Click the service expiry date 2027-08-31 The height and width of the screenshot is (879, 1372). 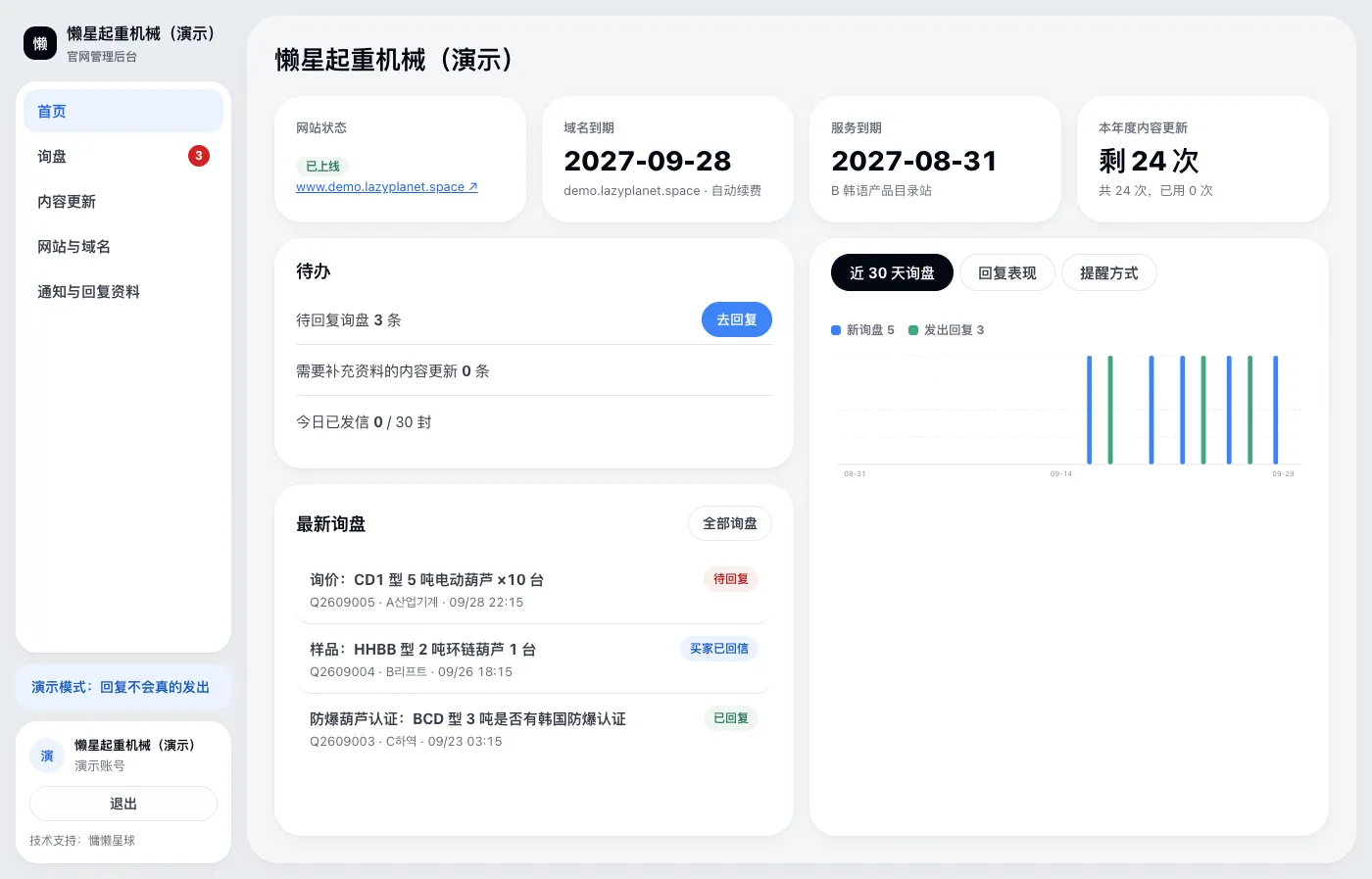point(914,161)
